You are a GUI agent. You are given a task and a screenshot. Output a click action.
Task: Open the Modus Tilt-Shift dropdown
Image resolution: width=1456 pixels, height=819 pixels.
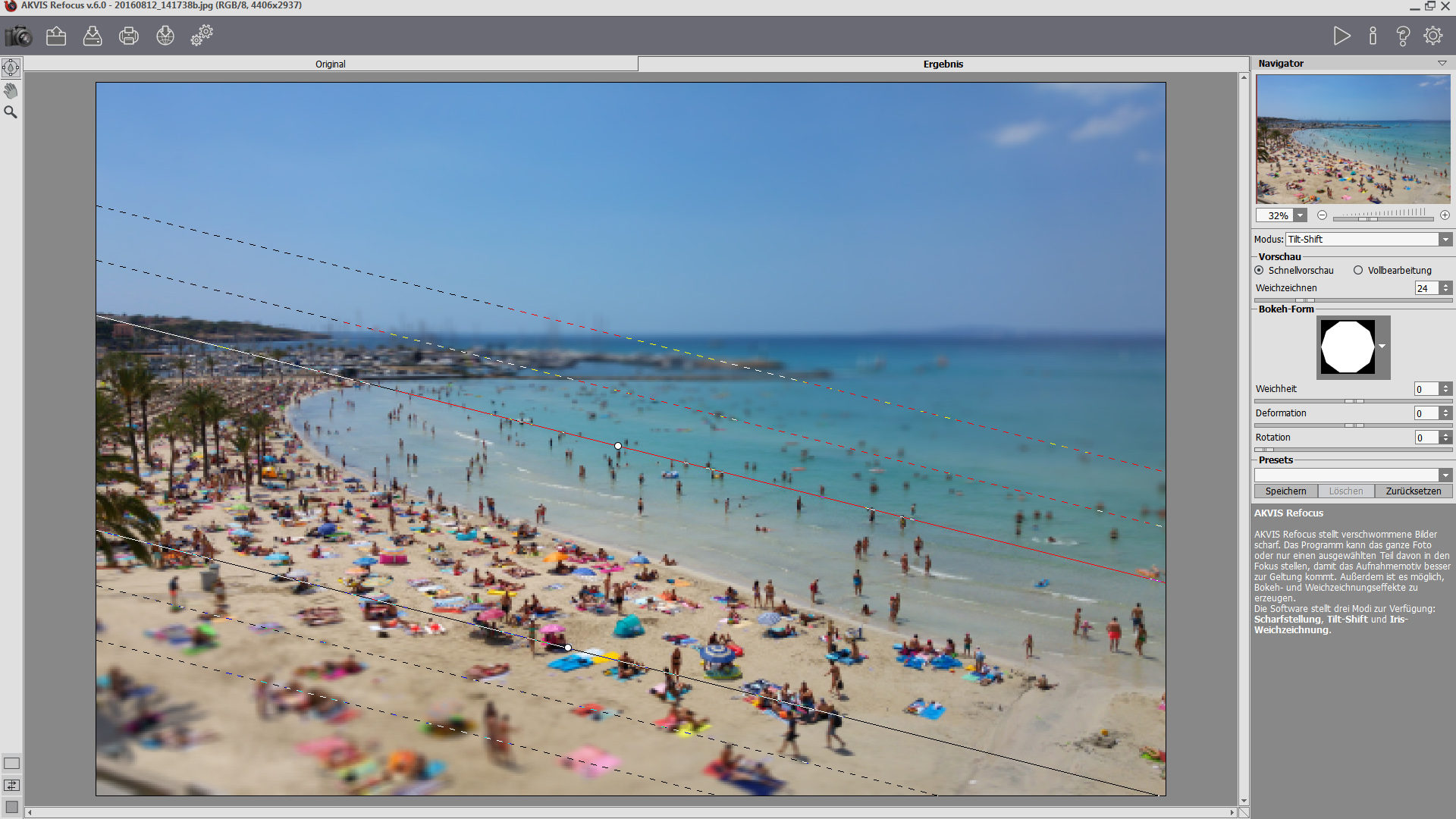pyautogui.click(x=1445, y=240)
